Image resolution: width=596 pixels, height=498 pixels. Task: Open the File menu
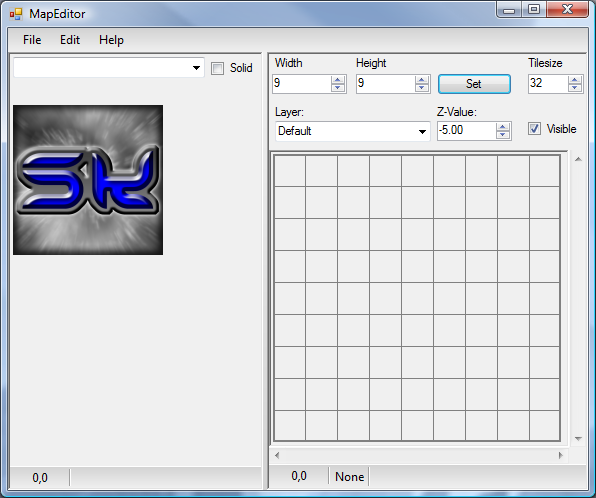(x=32, y=40)
